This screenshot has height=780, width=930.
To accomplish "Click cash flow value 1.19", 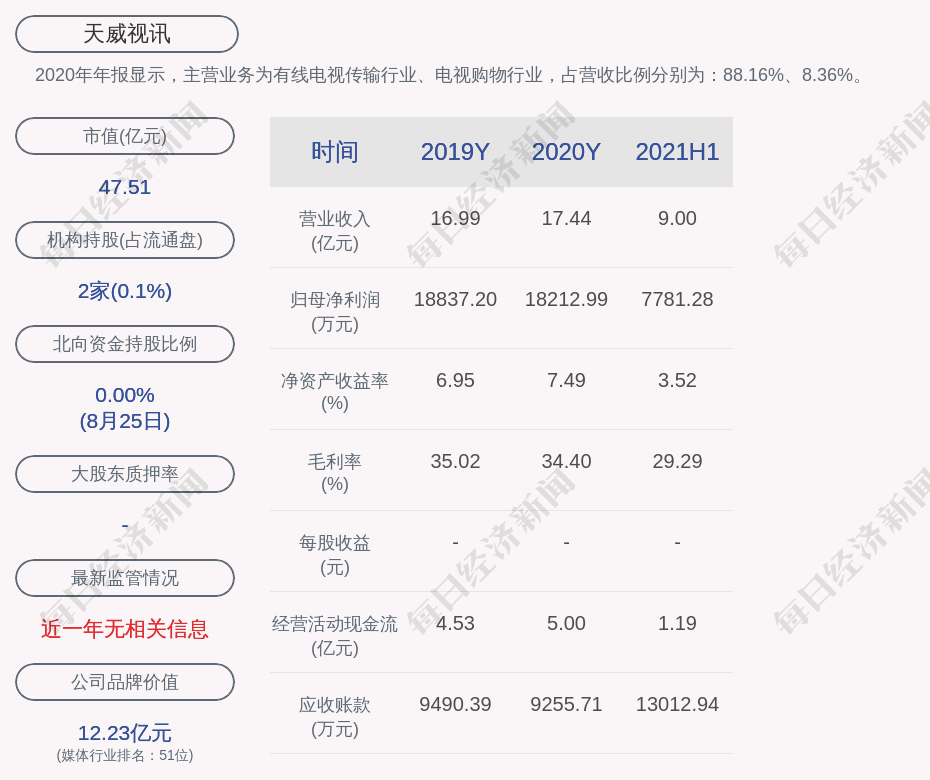I will pos(677,623).
